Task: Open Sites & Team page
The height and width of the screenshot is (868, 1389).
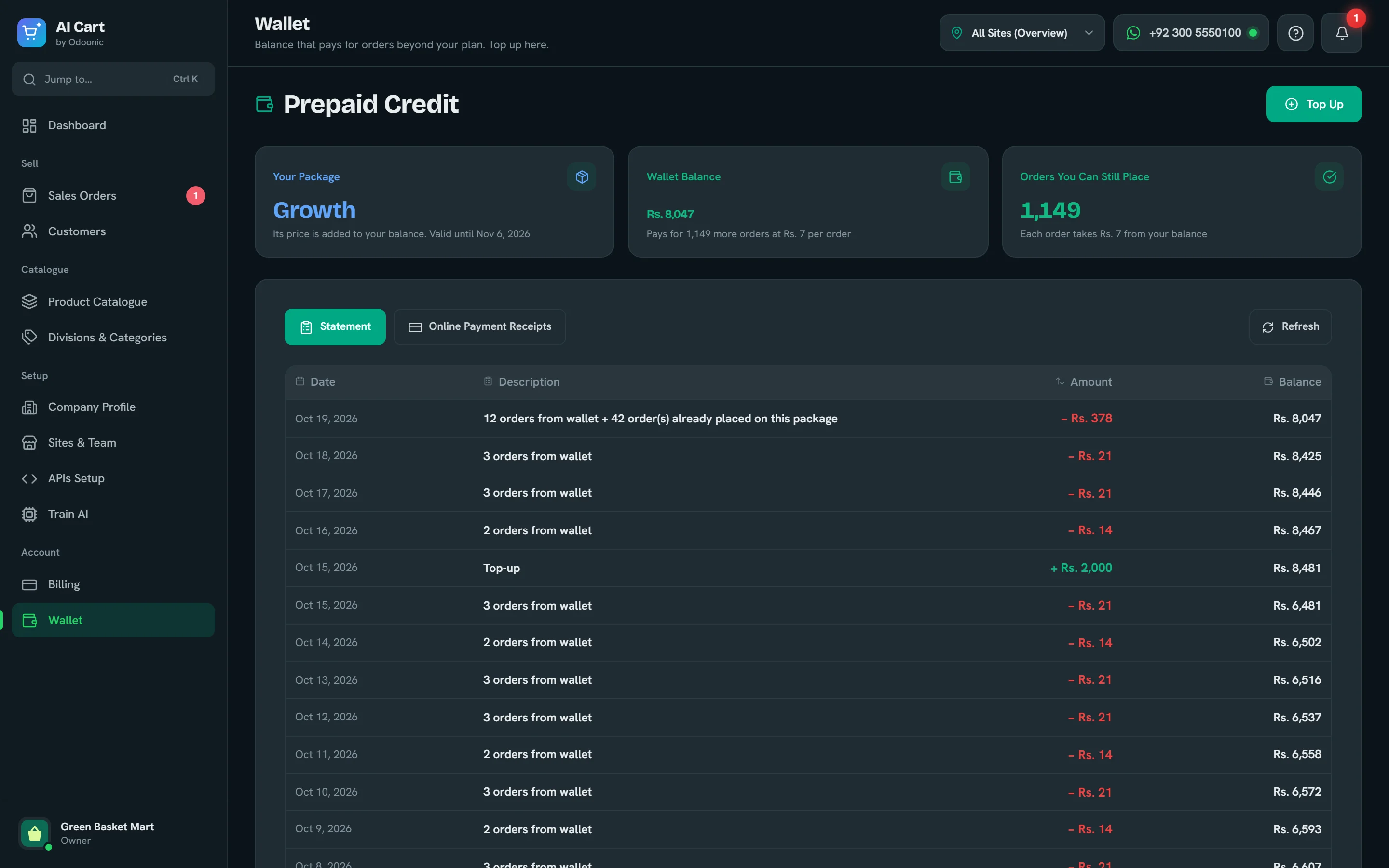Action: [113, 443]
